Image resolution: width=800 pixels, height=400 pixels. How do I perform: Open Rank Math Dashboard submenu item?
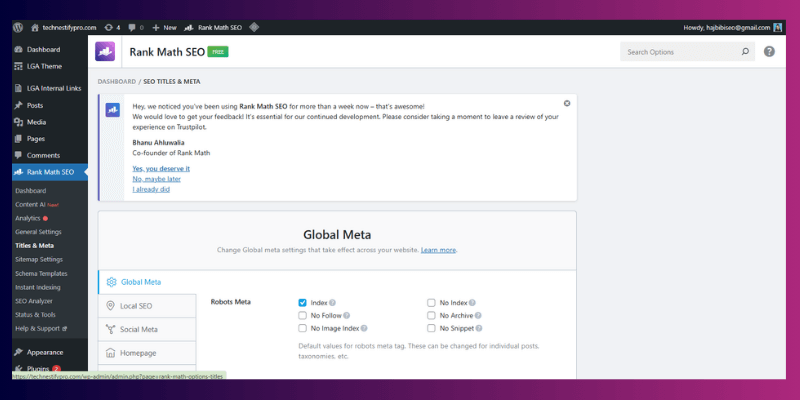[31, 191]
